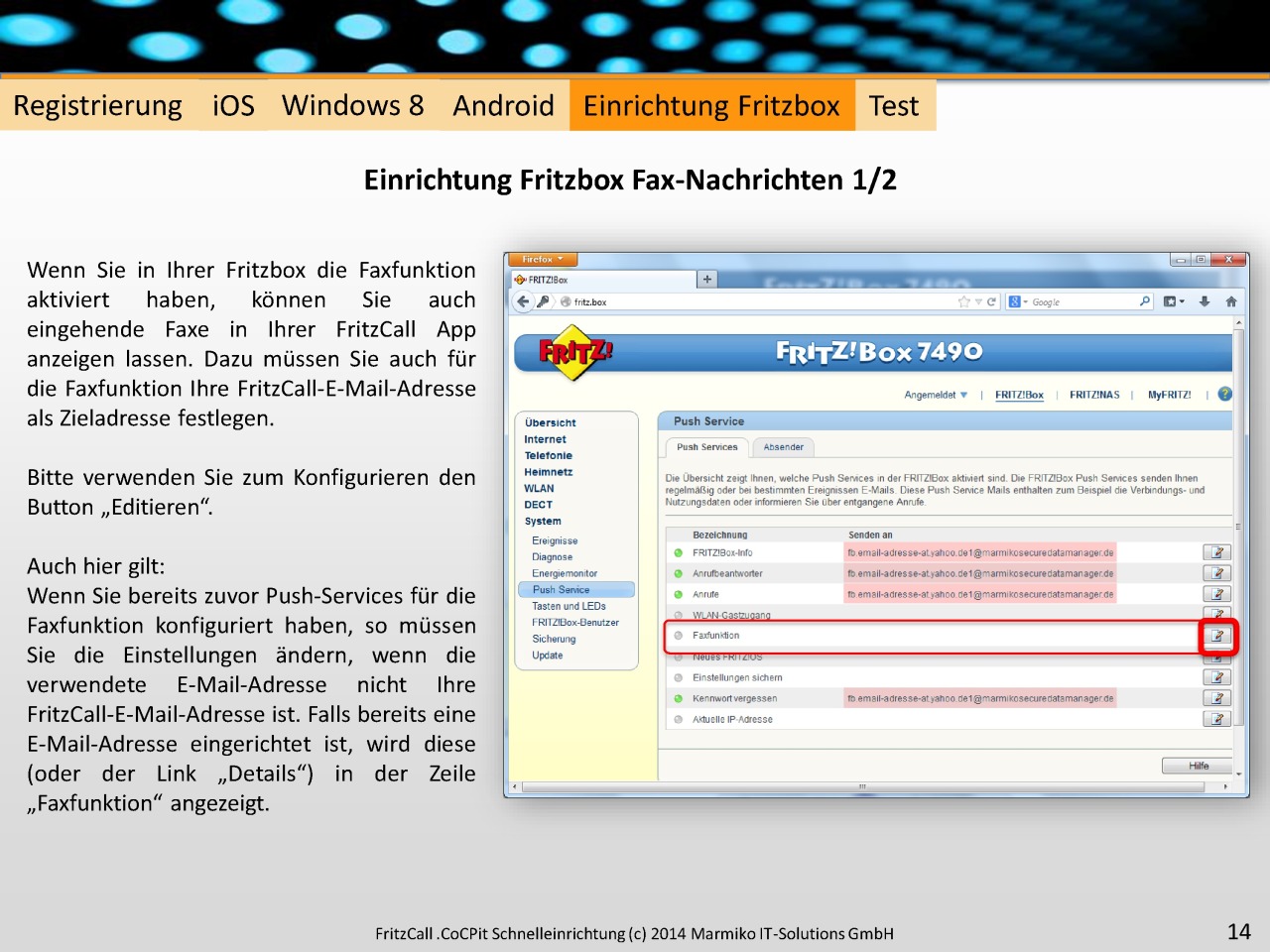
Task: Open the blue help question mark icon
Action: [x=1224, y=394]
